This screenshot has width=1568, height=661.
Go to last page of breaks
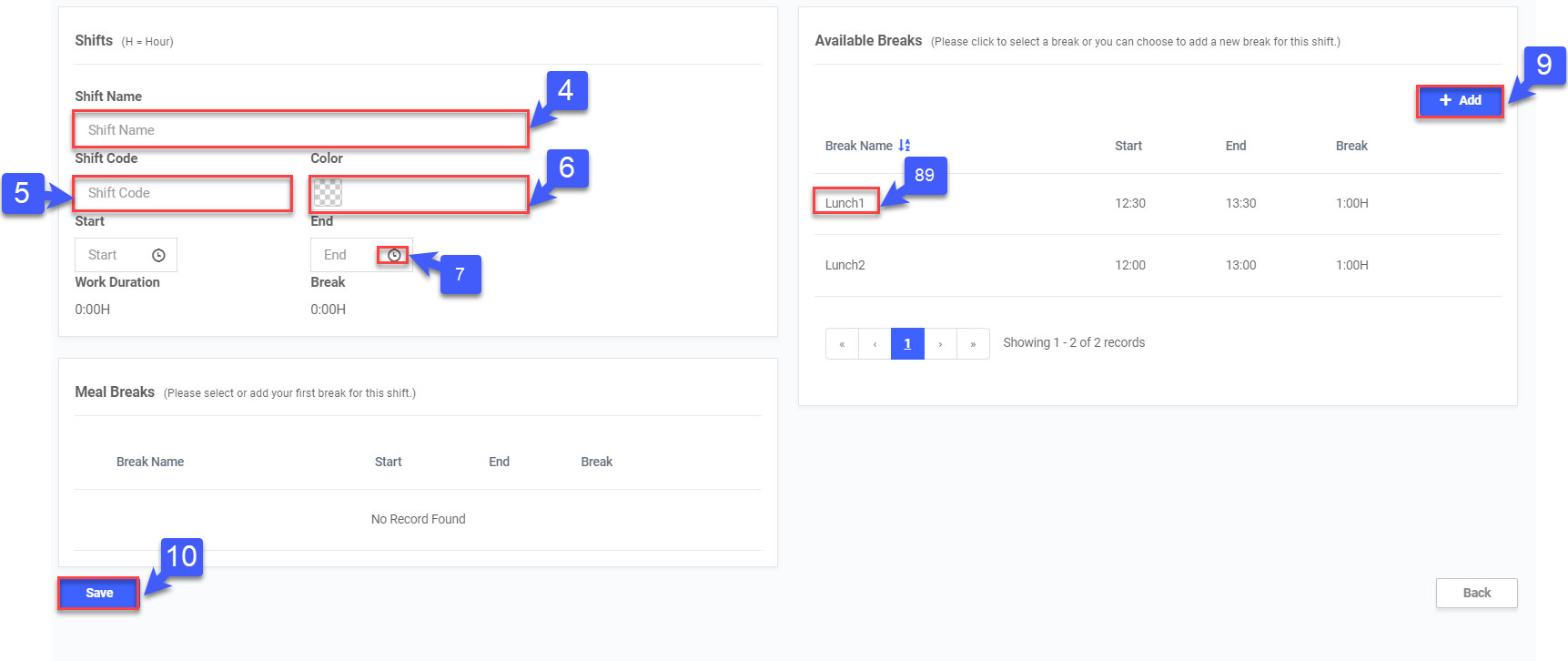[973, 344]
